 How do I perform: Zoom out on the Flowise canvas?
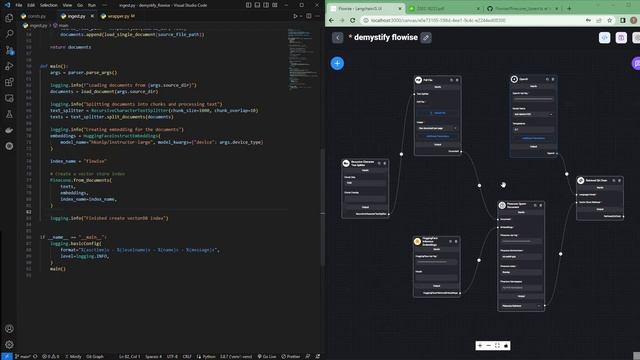488,346
